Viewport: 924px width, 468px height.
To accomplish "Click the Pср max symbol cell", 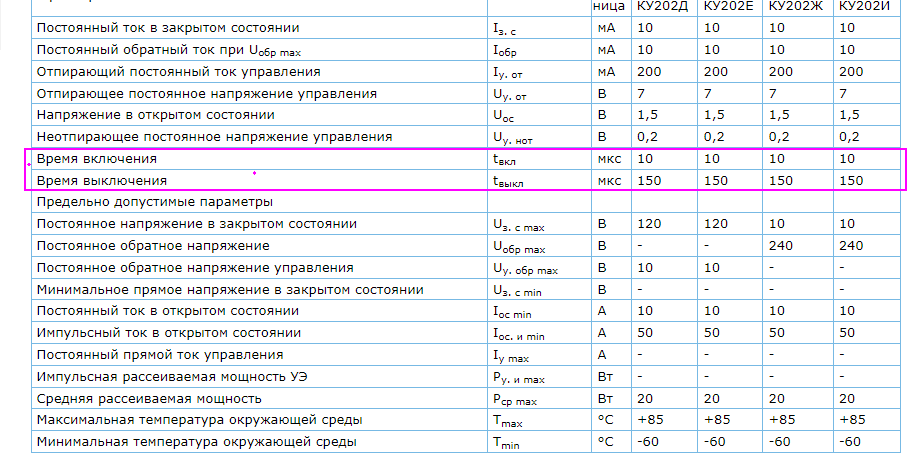I will 515,400.
